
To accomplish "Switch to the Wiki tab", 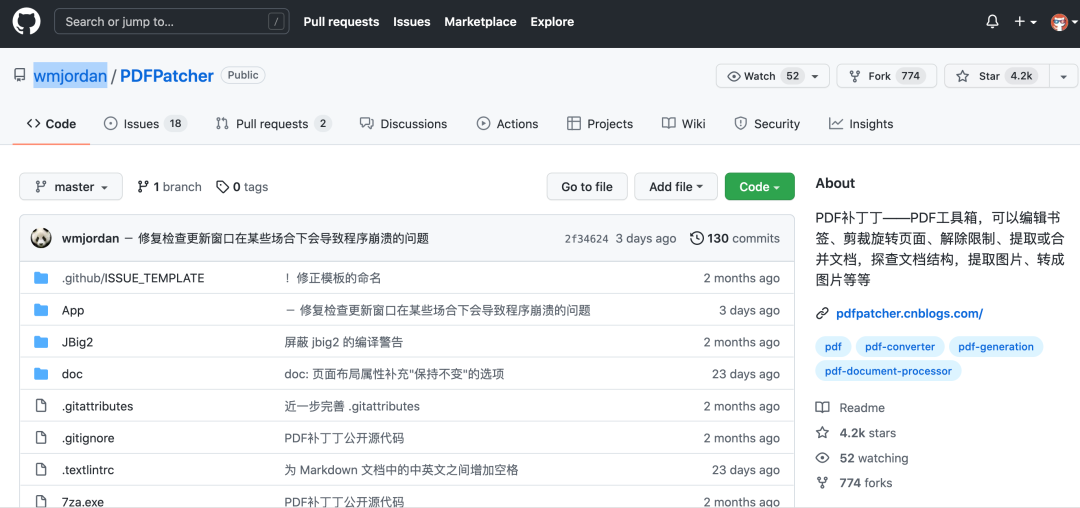I will [x=683, y=124].
